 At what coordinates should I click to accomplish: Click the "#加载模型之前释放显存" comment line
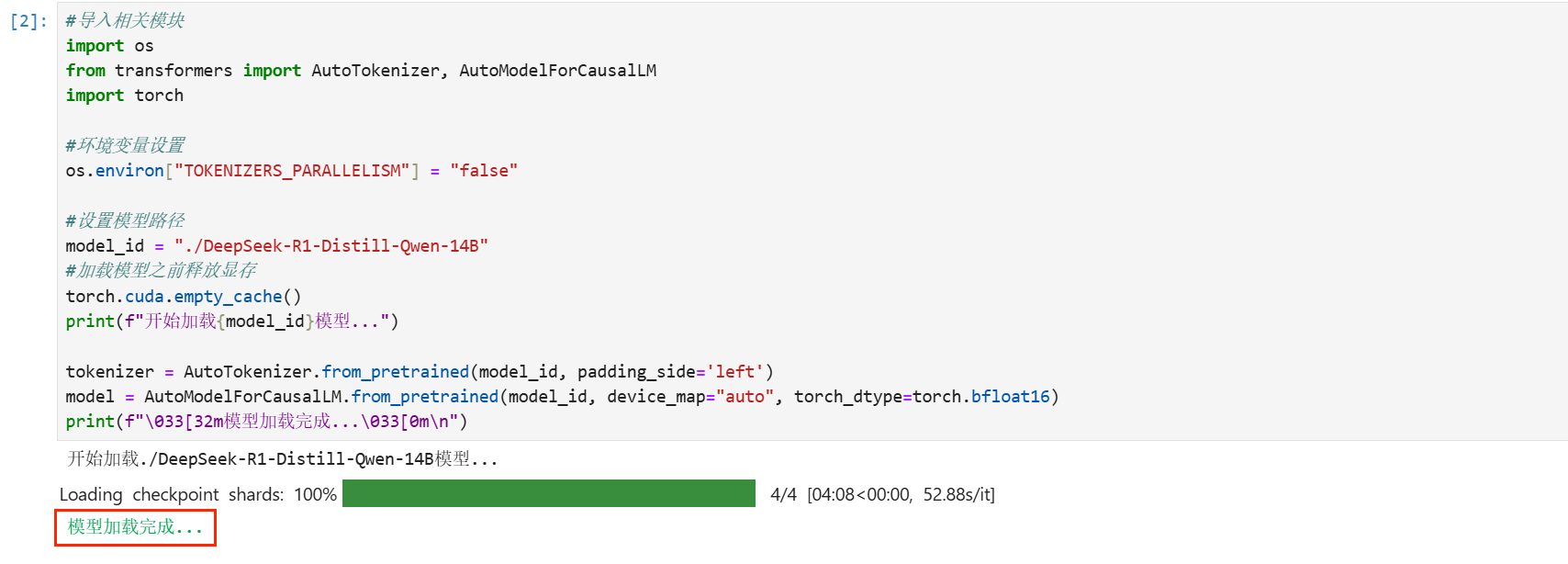coord(161,271)
